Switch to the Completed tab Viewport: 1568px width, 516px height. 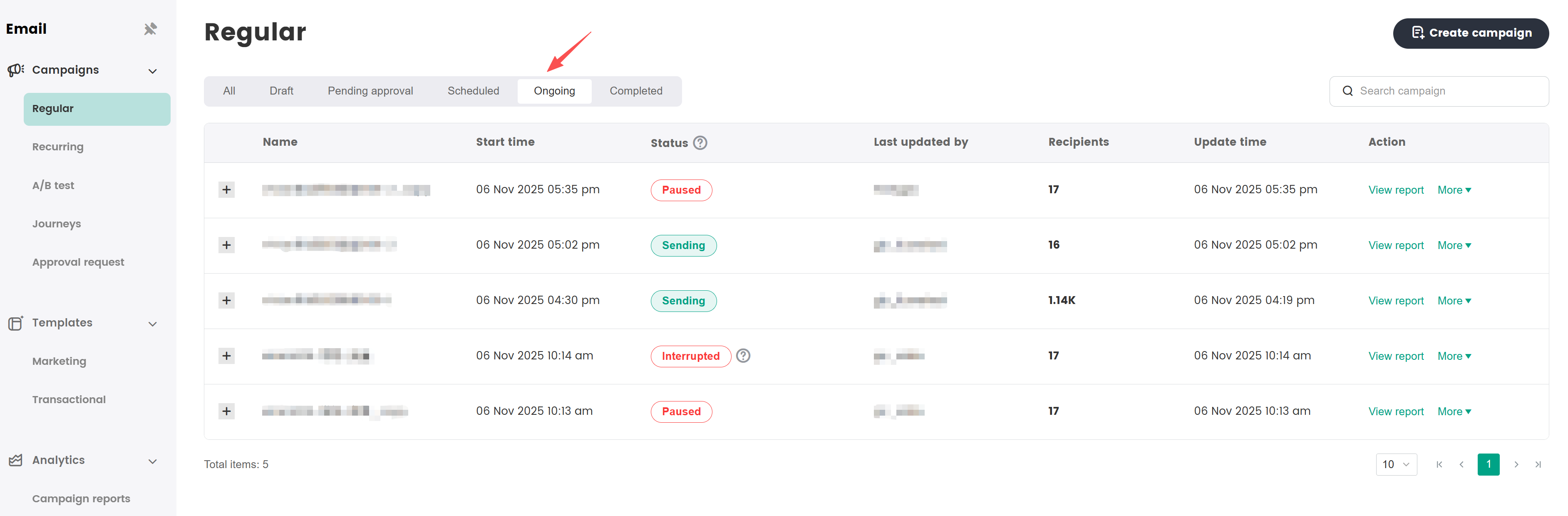point(635,91)
